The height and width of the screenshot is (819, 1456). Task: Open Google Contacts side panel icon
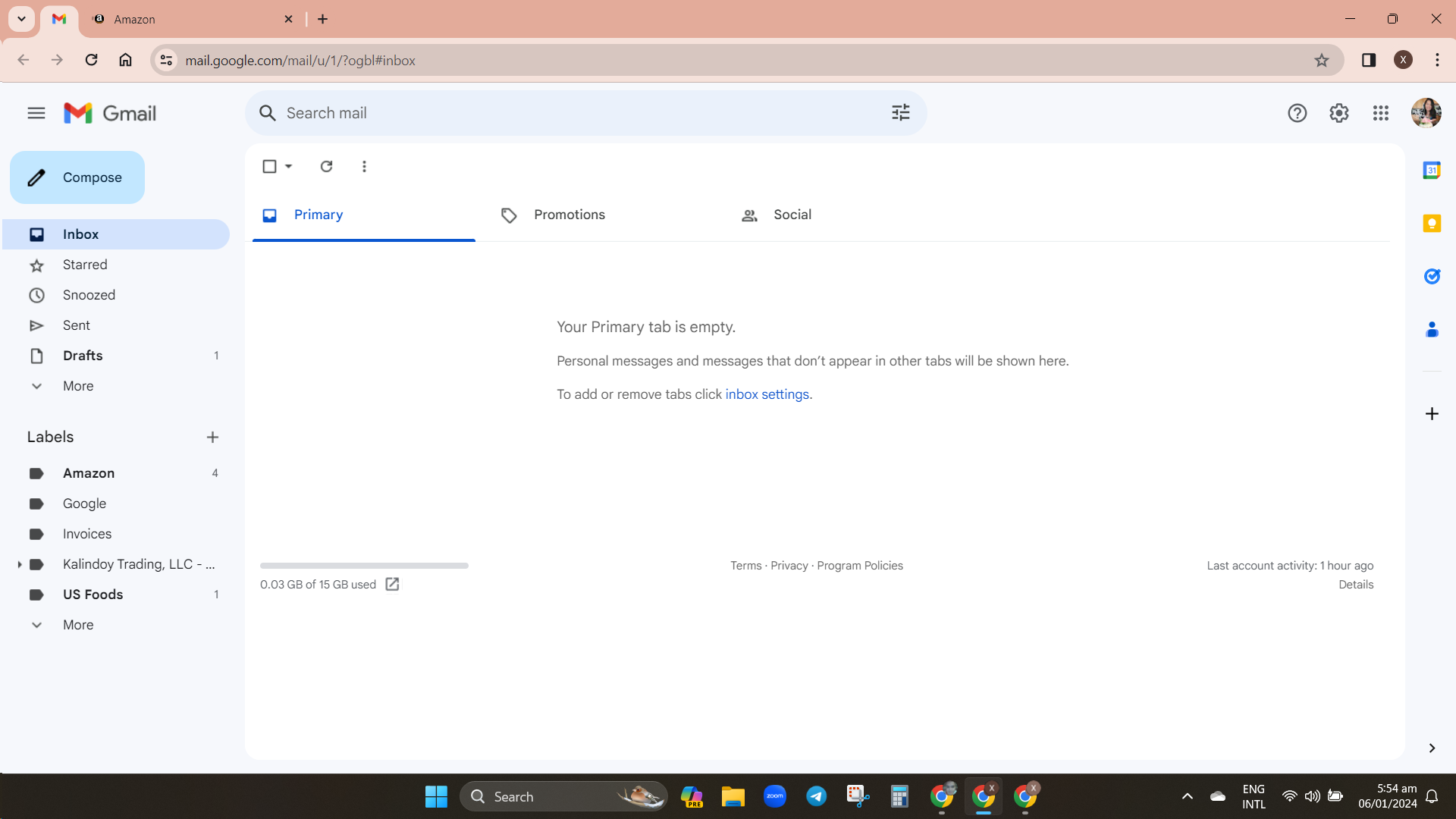tap(1432, 330)
